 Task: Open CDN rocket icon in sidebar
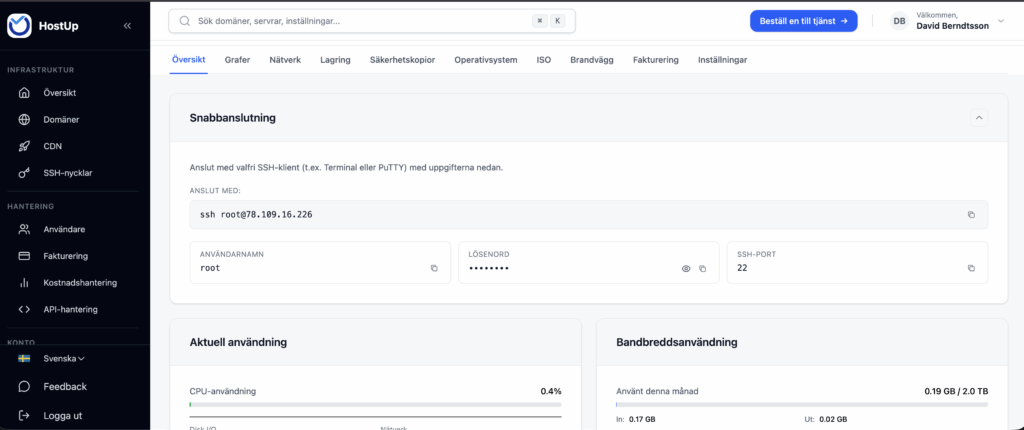click(x=25, y=146)
